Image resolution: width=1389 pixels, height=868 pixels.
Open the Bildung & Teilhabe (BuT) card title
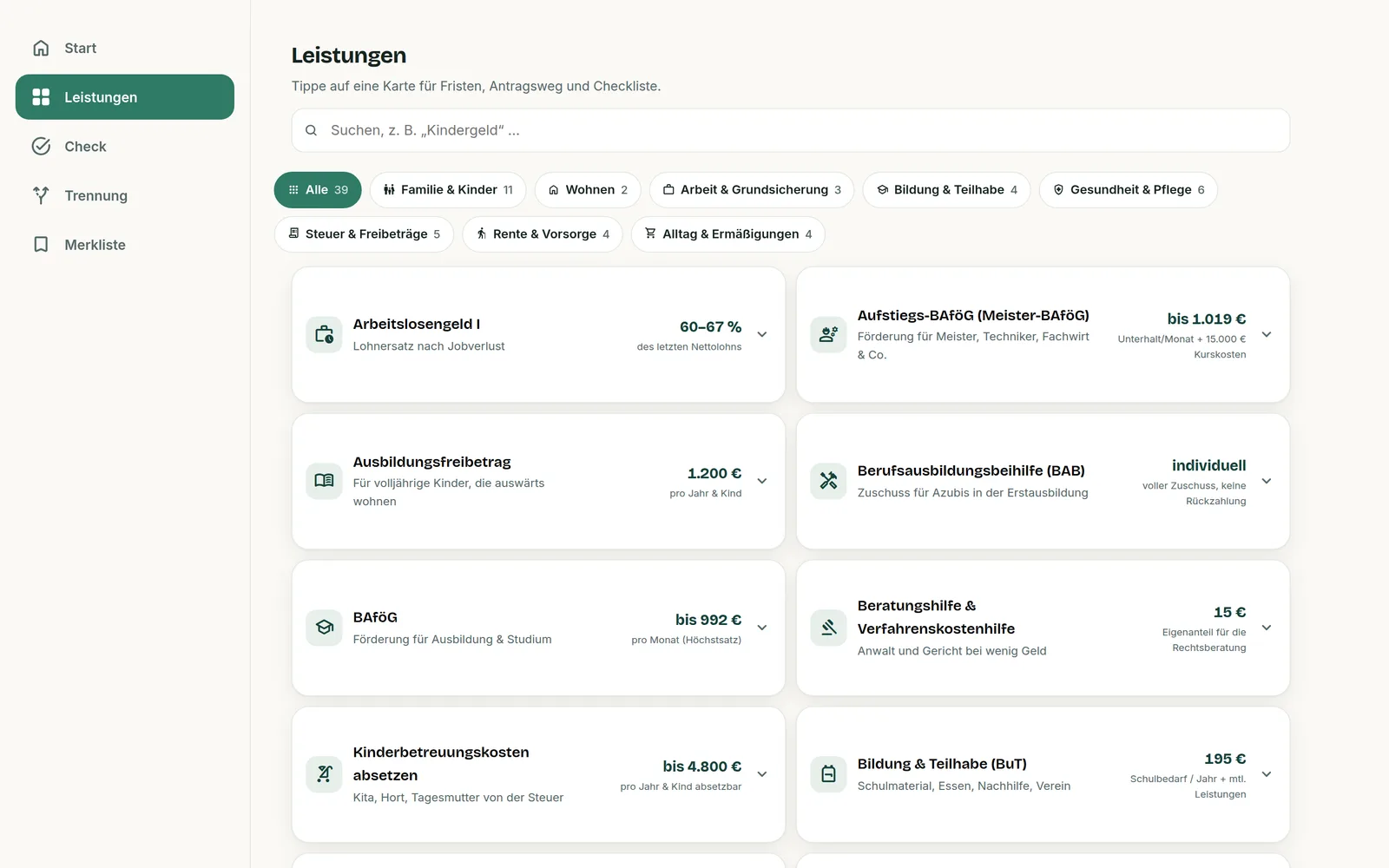942,764
